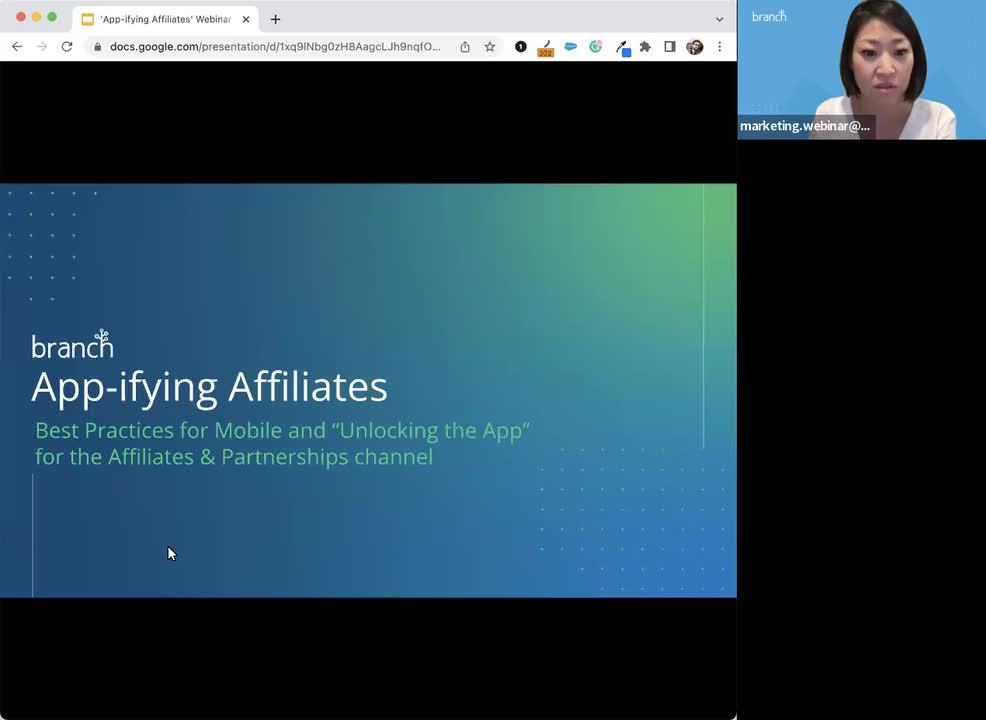Image resolution: width=986 pixels, height=720 pixels.
Task: Expand the tab search chevron
Action: click(x=719, y=19)
